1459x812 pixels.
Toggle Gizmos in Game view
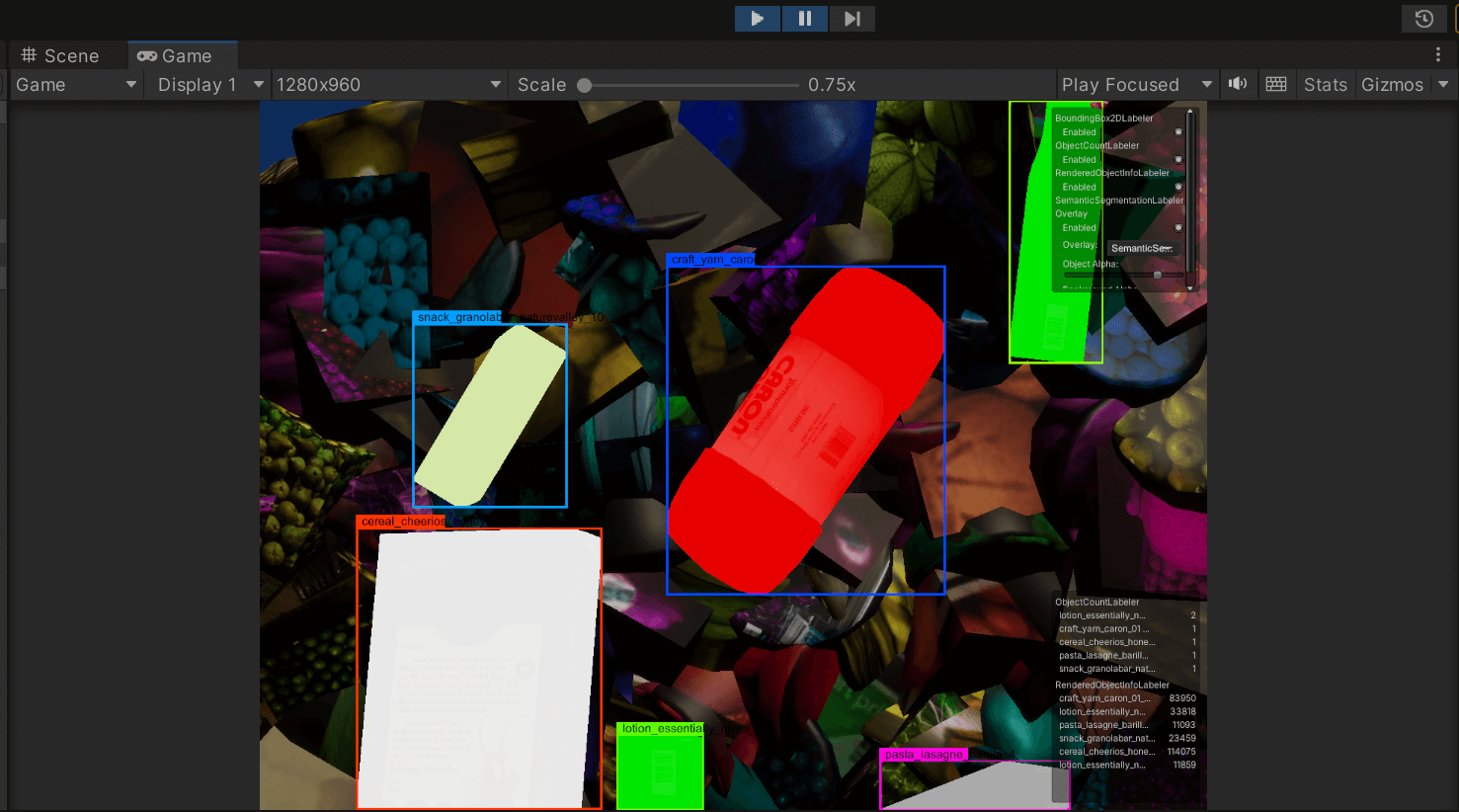1392,85
